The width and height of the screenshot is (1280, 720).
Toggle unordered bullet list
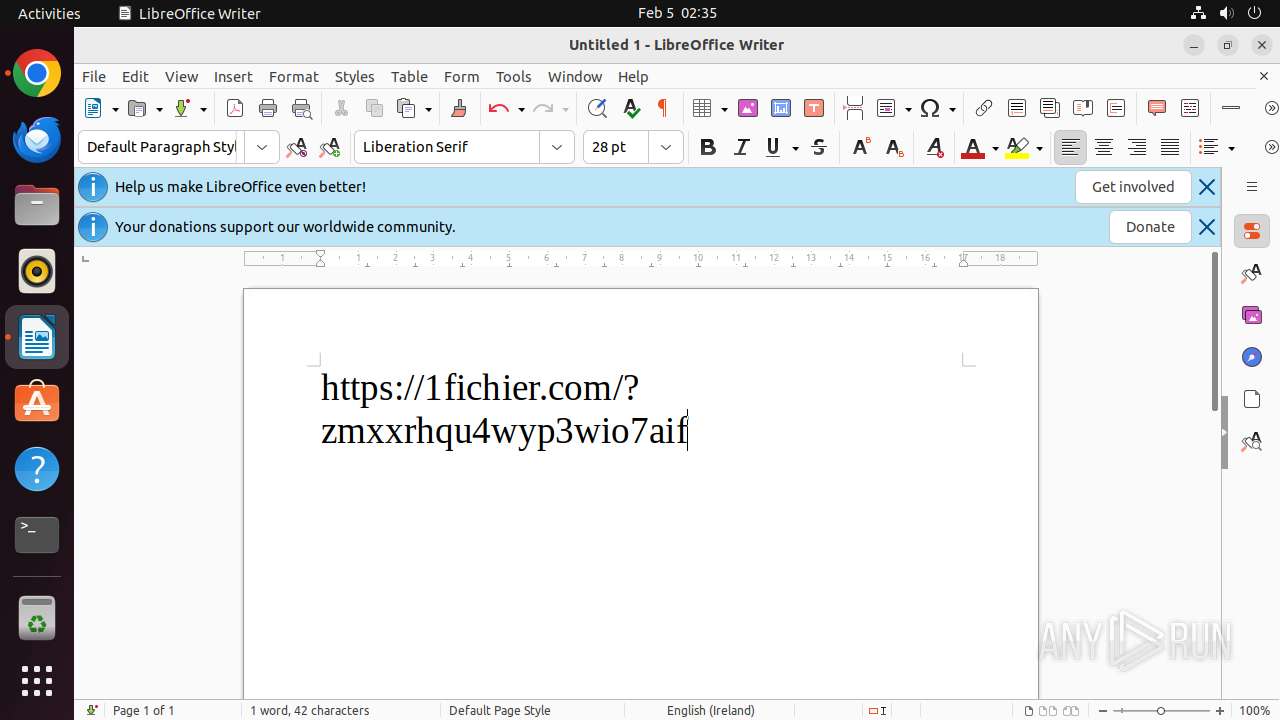point(1209,147)
